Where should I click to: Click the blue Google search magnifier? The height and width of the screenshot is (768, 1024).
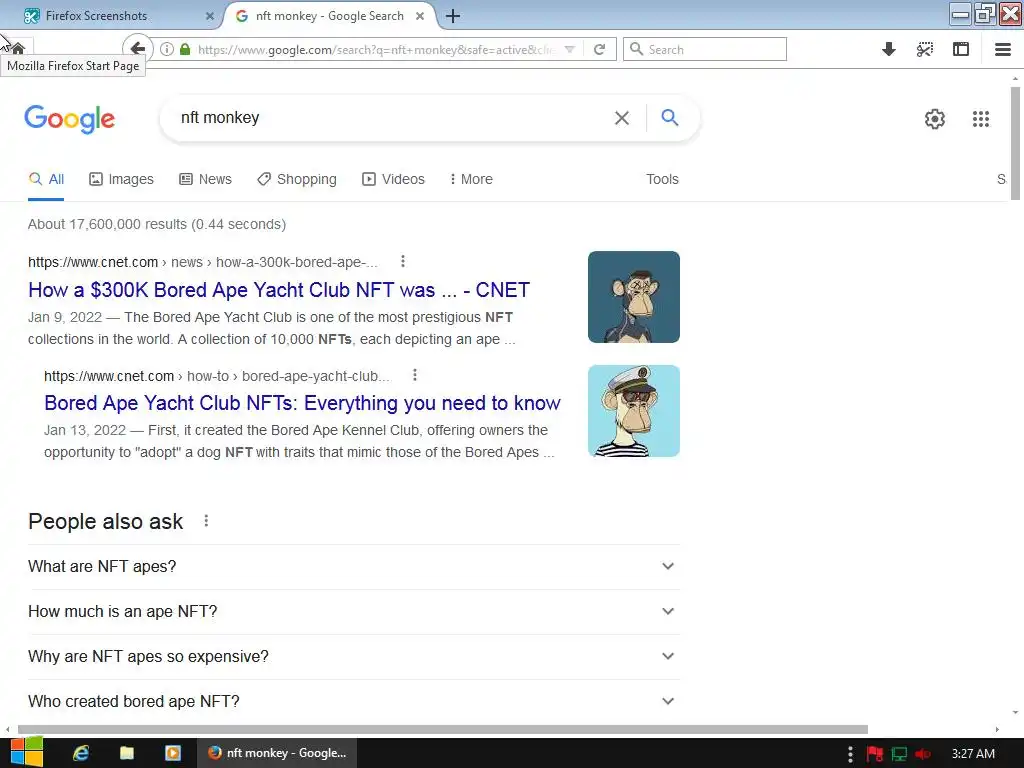point(669,118)
